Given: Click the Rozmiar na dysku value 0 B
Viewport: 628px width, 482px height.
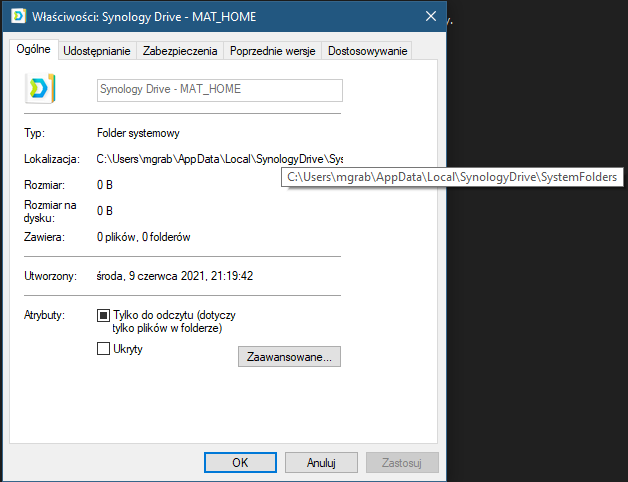Looking at the screenshot, I should 105,211.
